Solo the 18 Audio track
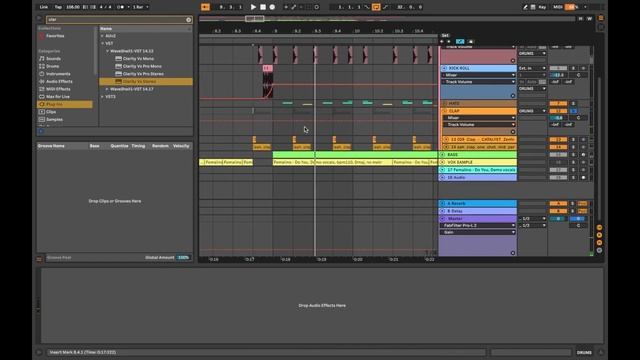Image resolution: width=640 pixels, height=360 pixels. click(x=573, y=178)
